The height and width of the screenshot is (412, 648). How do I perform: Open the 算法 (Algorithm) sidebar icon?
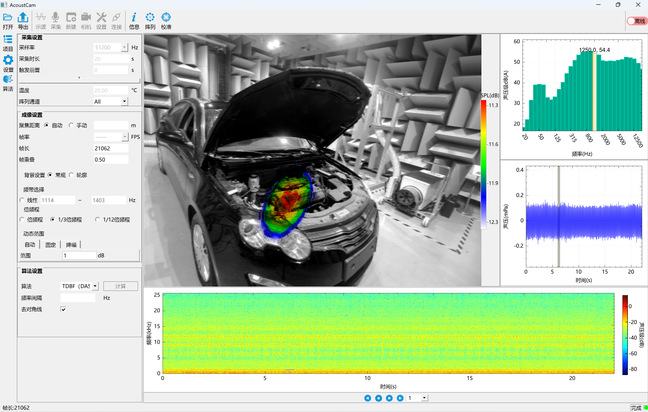8,82
